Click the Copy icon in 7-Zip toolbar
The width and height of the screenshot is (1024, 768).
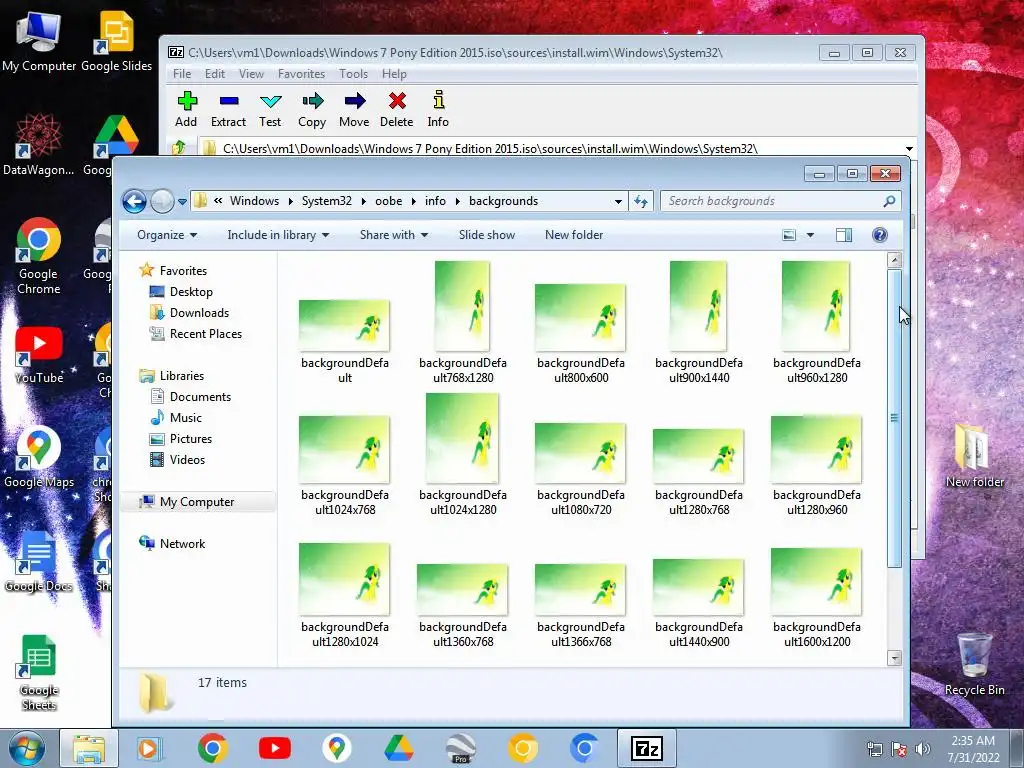312,110
